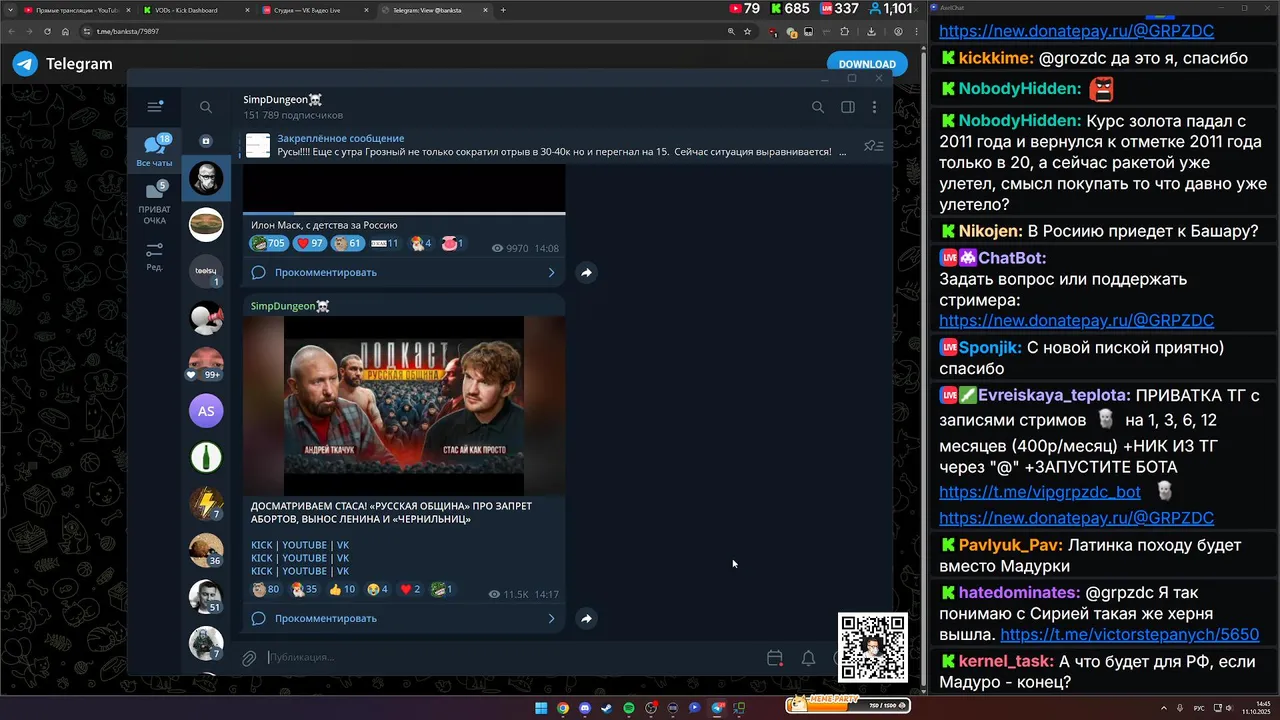Go to the browser home page
This screenshot has width=1280, height=720.
67,31
